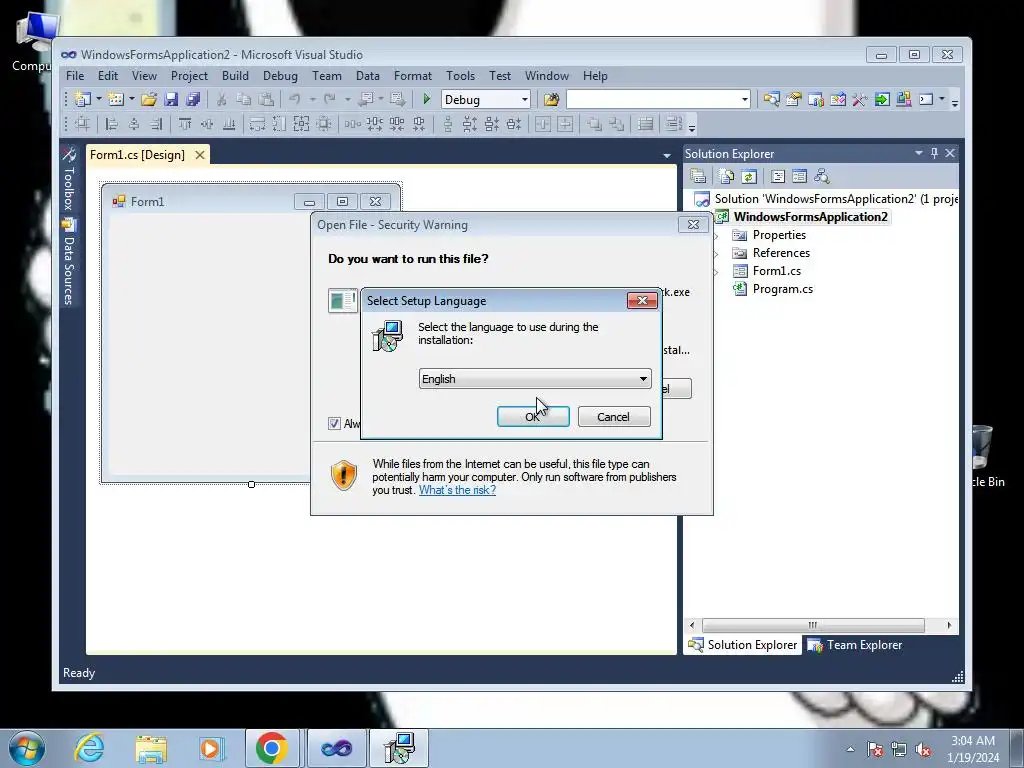
Task: Open the Build menu
Action: (235, 76)
